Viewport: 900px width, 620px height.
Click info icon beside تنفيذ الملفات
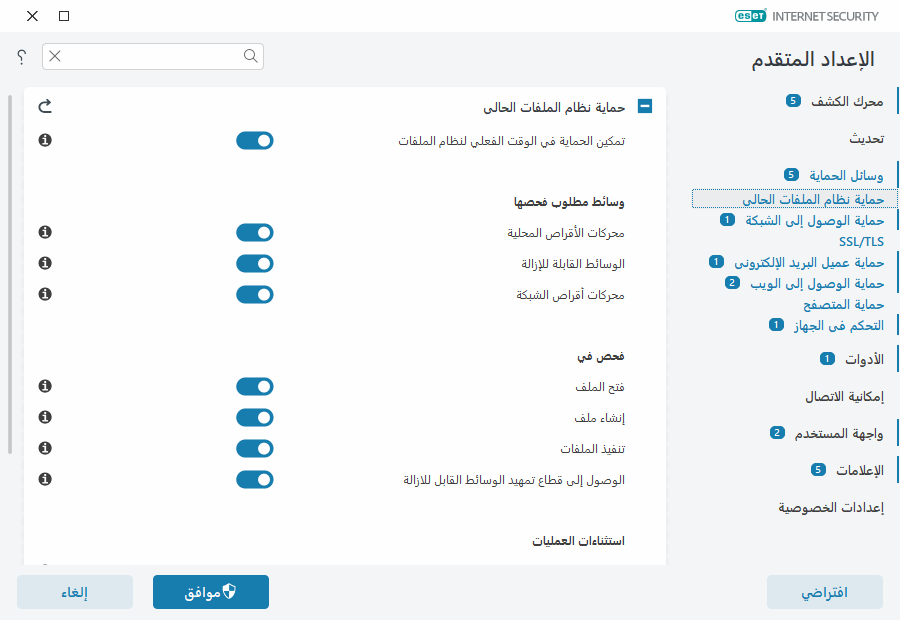point(43,448)
